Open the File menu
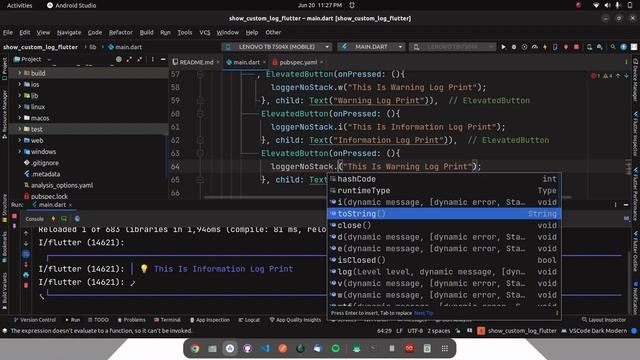The height and width of the screenshot is (360, 640). point(8,32)
